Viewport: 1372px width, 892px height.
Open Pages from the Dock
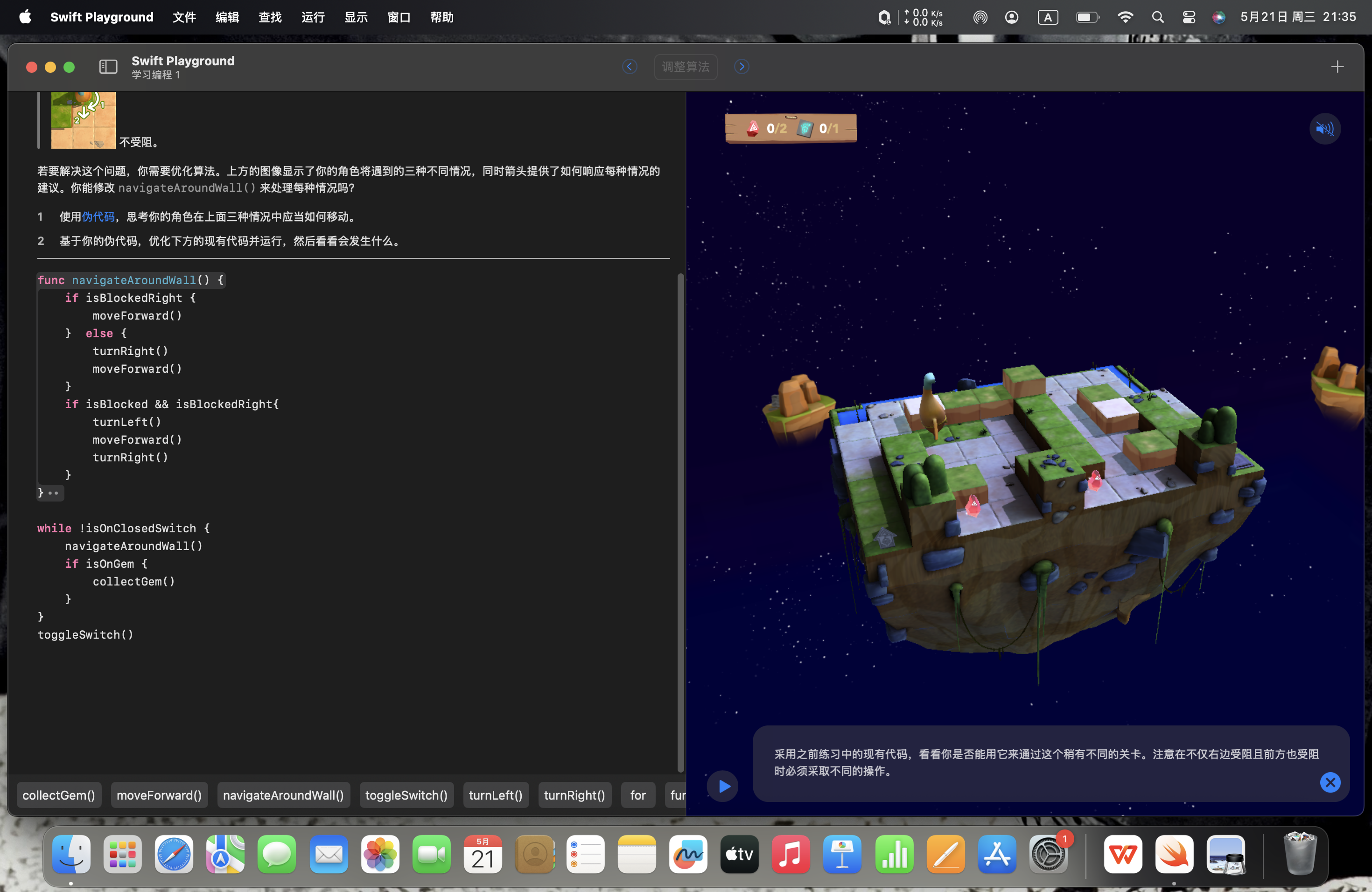[x=945, y=854]
